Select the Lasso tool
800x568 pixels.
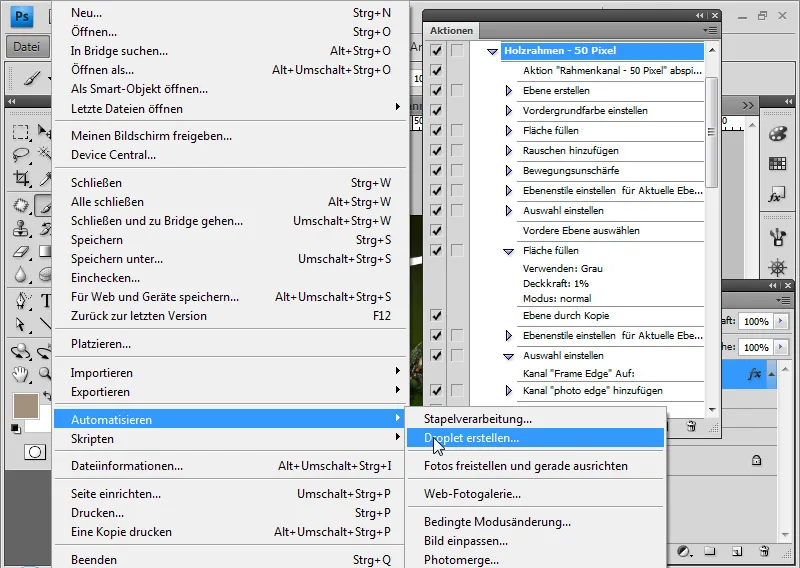20,154
